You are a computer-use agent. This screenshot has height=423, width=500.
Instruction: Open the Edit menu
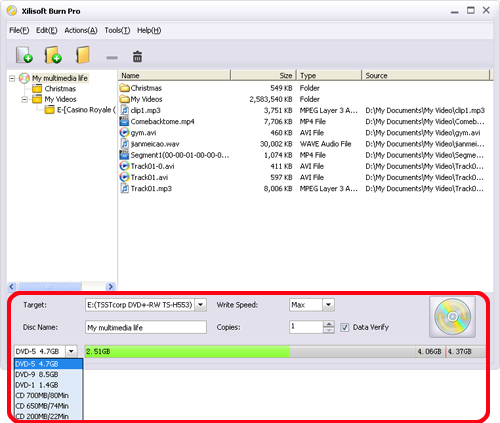(x=47, y=30)
